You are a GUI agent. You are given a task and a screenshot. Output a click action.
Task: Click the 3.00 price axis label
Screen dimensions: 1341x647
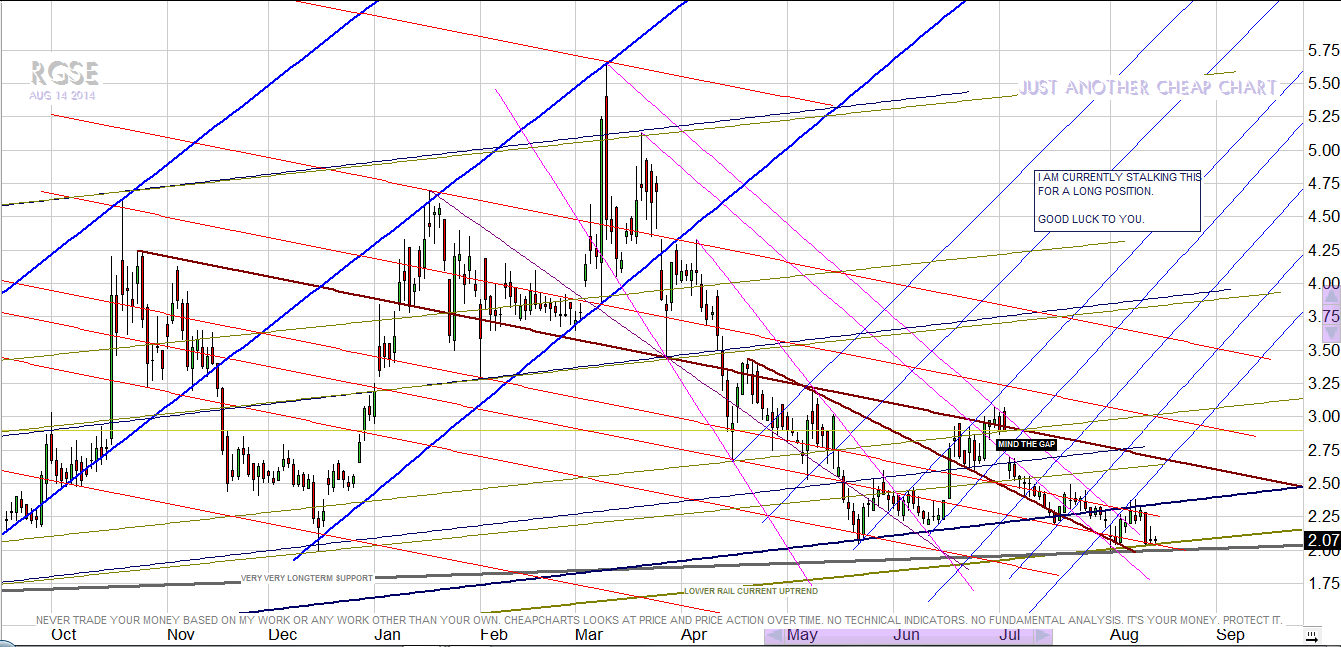[x=1316, y=416]
